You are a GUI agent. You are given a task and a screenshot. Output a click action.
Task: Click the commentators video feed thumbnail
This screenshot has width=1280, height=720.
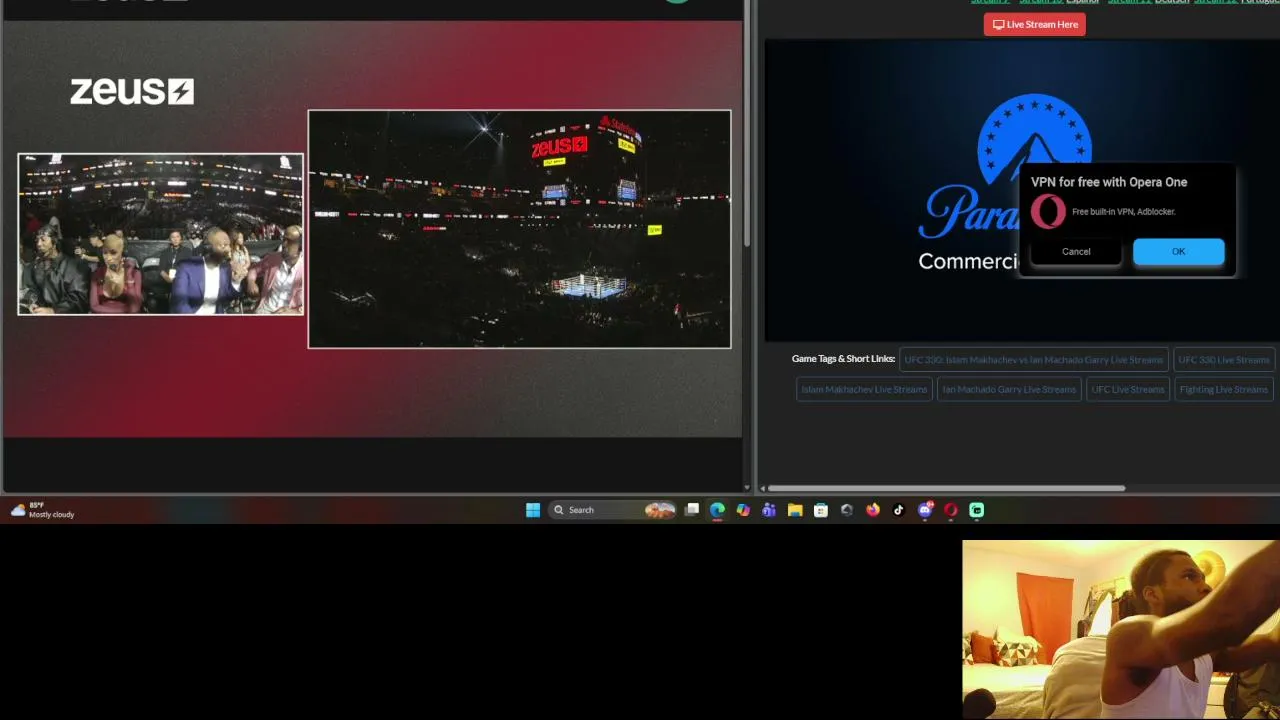click(160, 234)
